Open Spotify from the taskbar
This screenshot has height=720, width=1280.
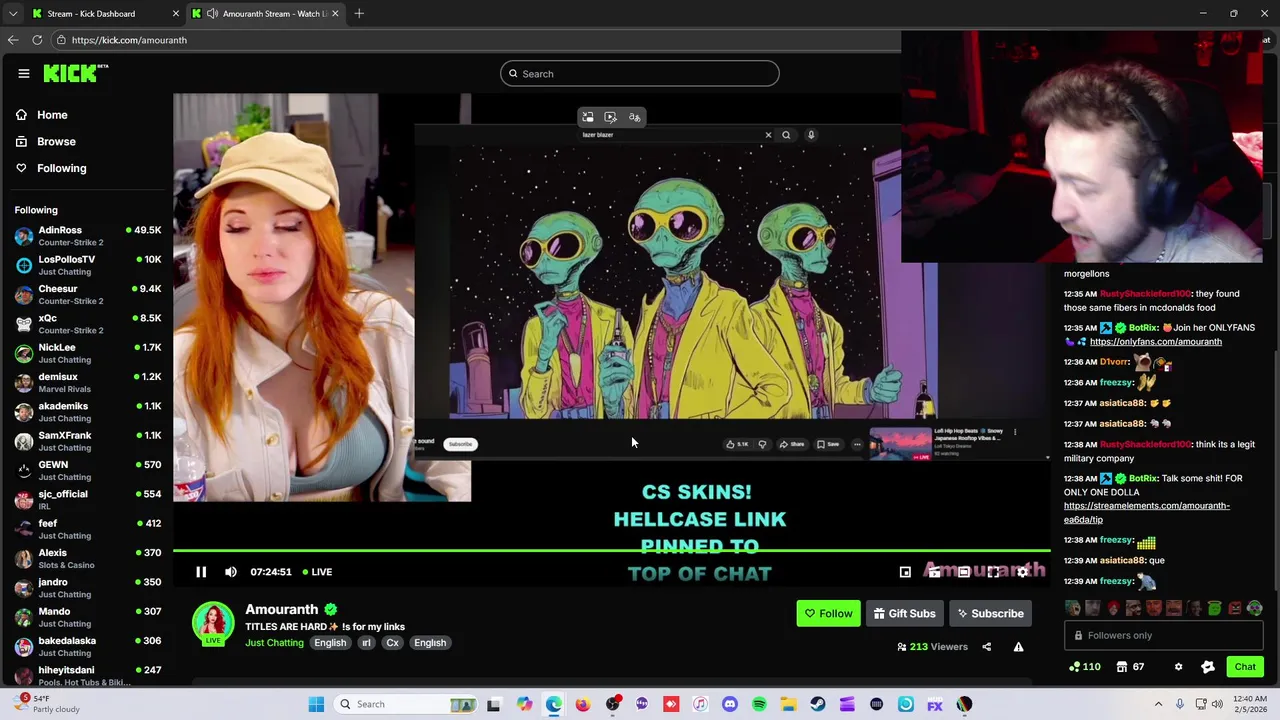(x=759, y=704)
